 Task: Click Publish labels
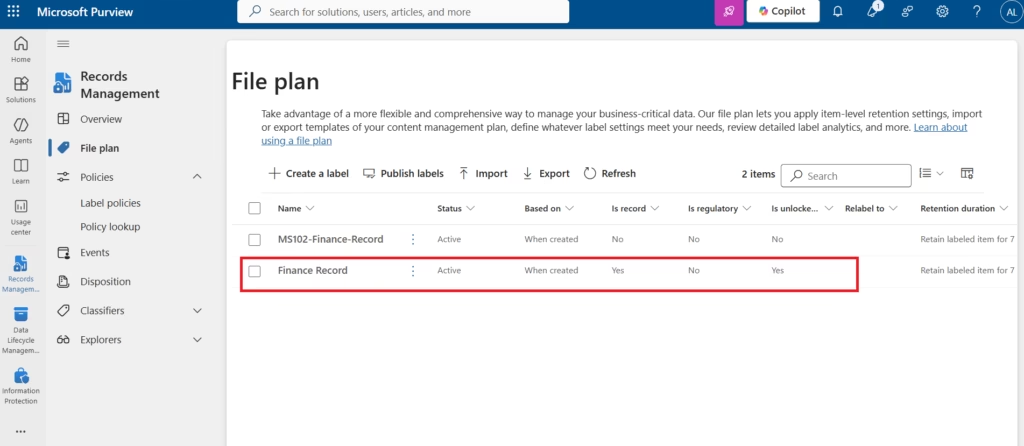pyautogui.click(x=403, y=174)
